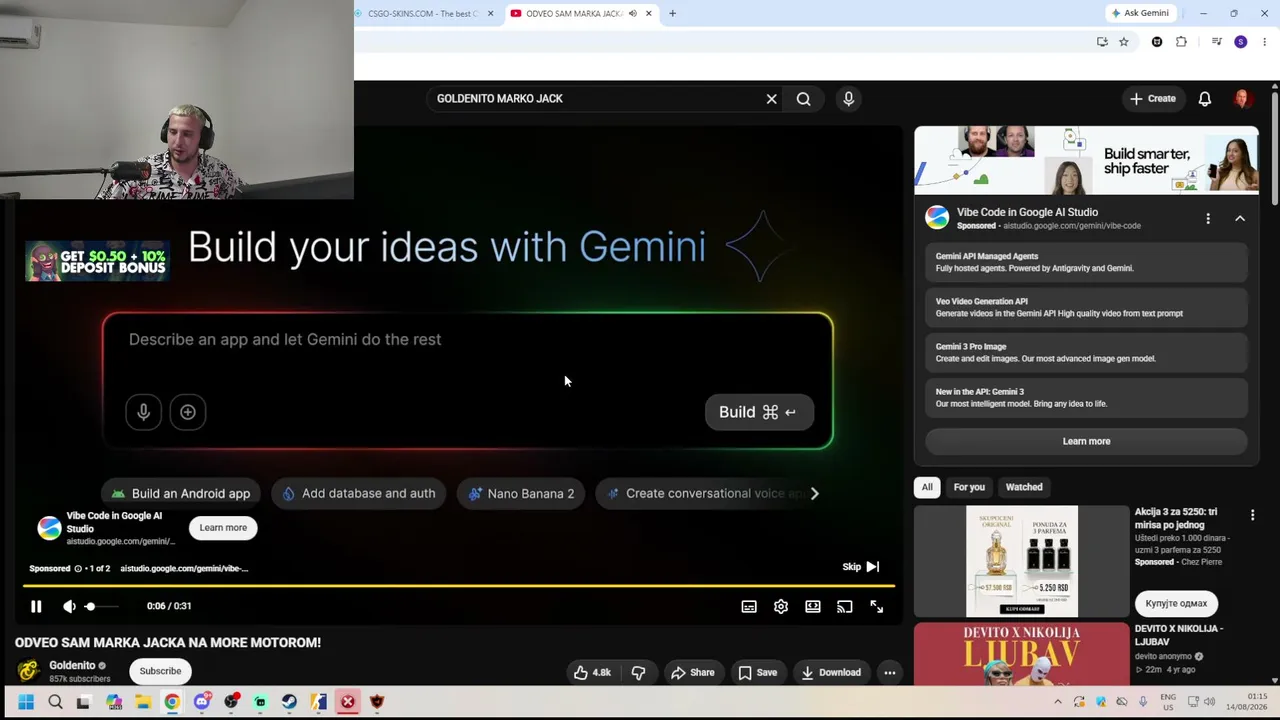Screen dimensions: 1280x720
Task: Open the Gemini 3 Pro Image link
Action: tap(1086, 353)
